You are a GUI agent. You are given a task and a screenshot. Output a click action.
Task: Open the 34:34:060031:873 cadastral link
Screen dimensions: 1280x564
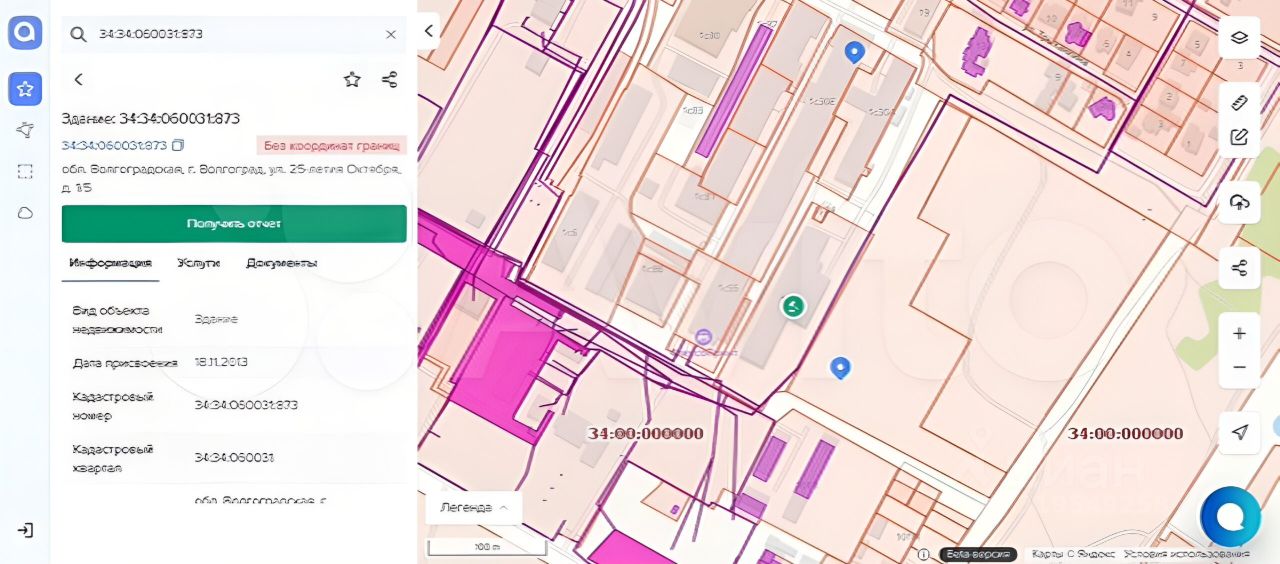(114, 145)
